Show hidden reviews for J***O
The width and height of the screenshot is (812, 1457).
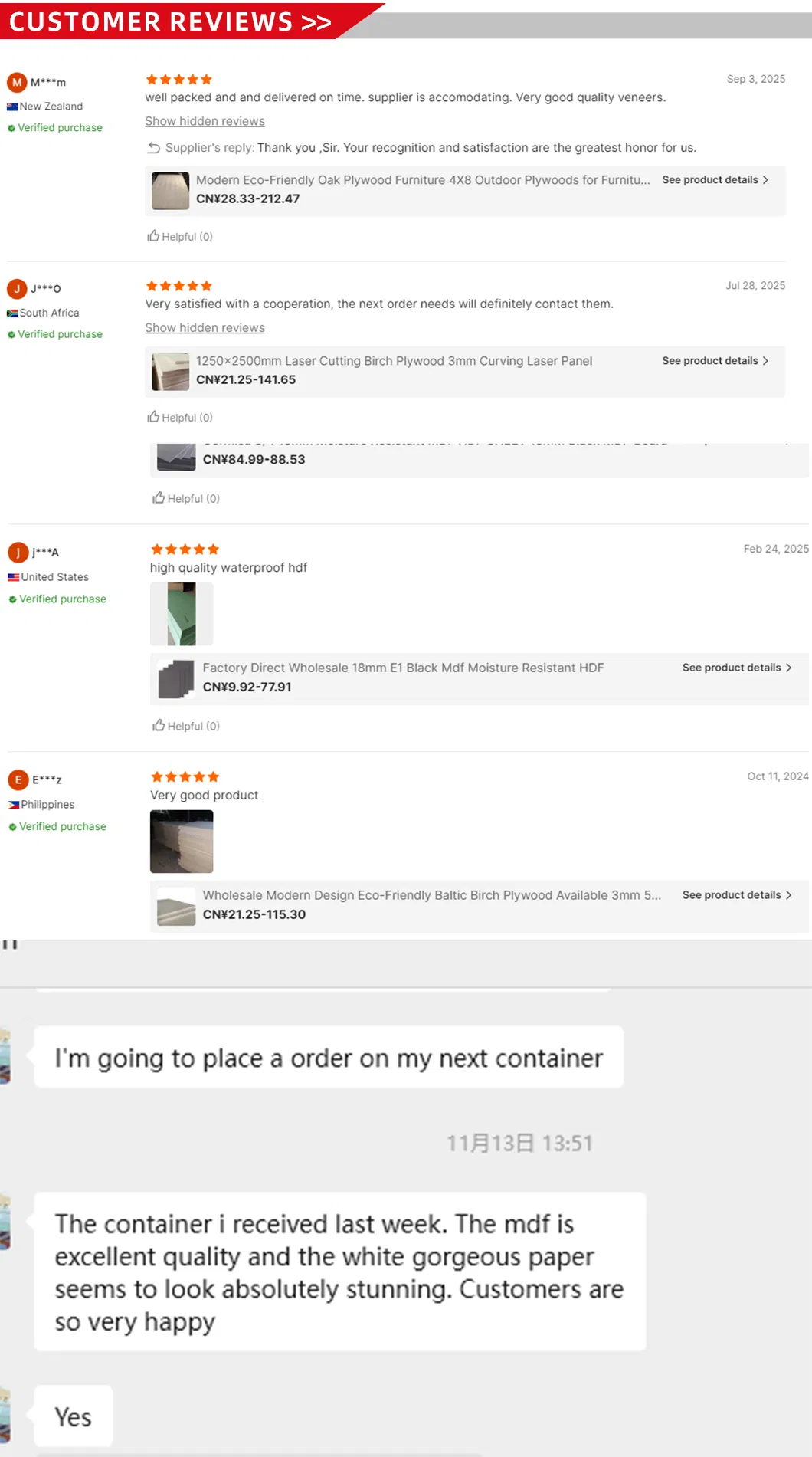pos(205,328)
